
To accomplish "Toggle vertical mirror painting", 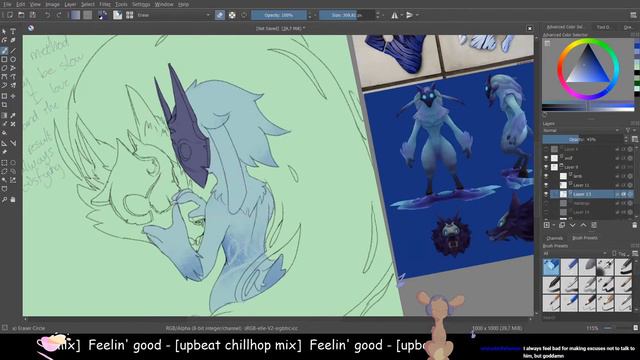I will [409, 15].
